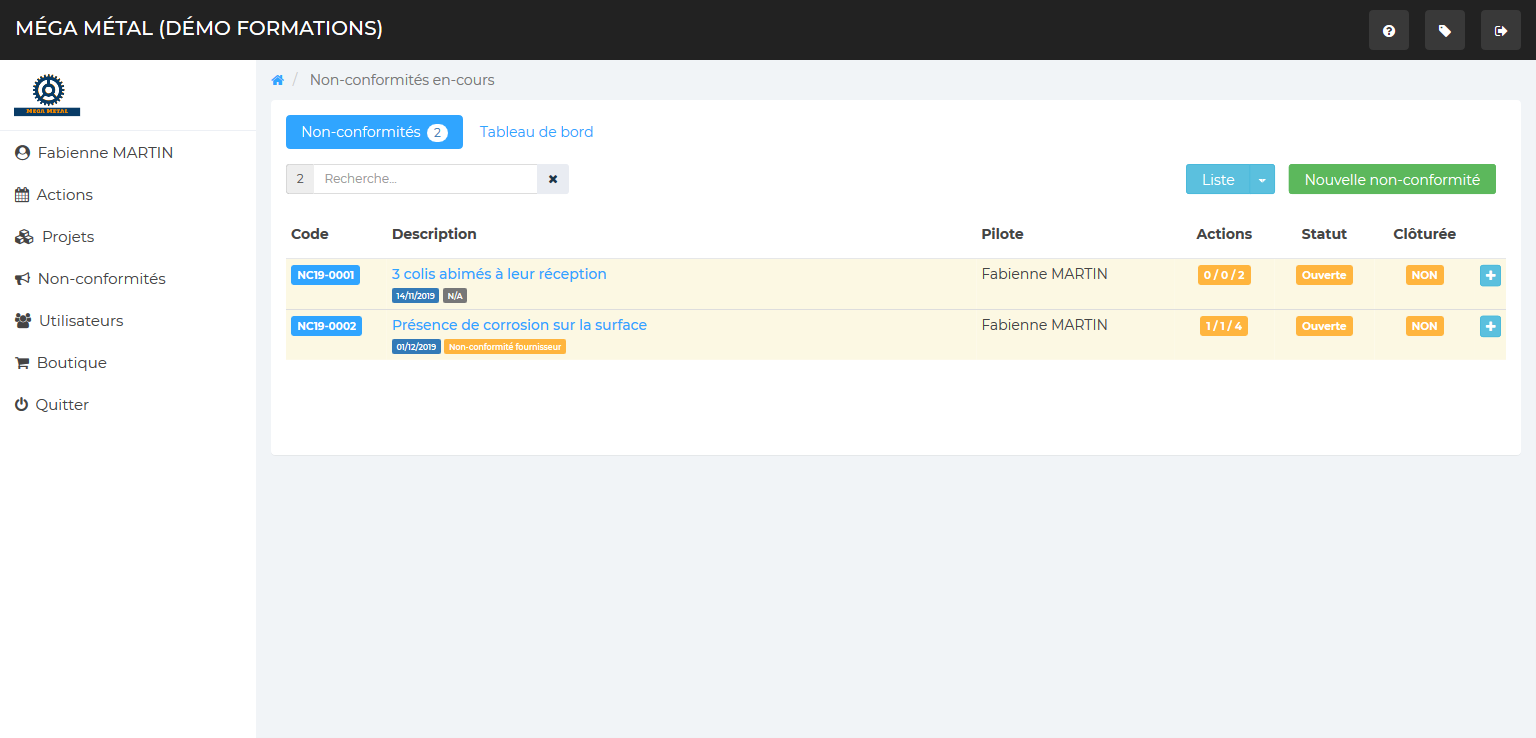
Task: Click the logout arrow icon in header
Action: coord(1500,31)
